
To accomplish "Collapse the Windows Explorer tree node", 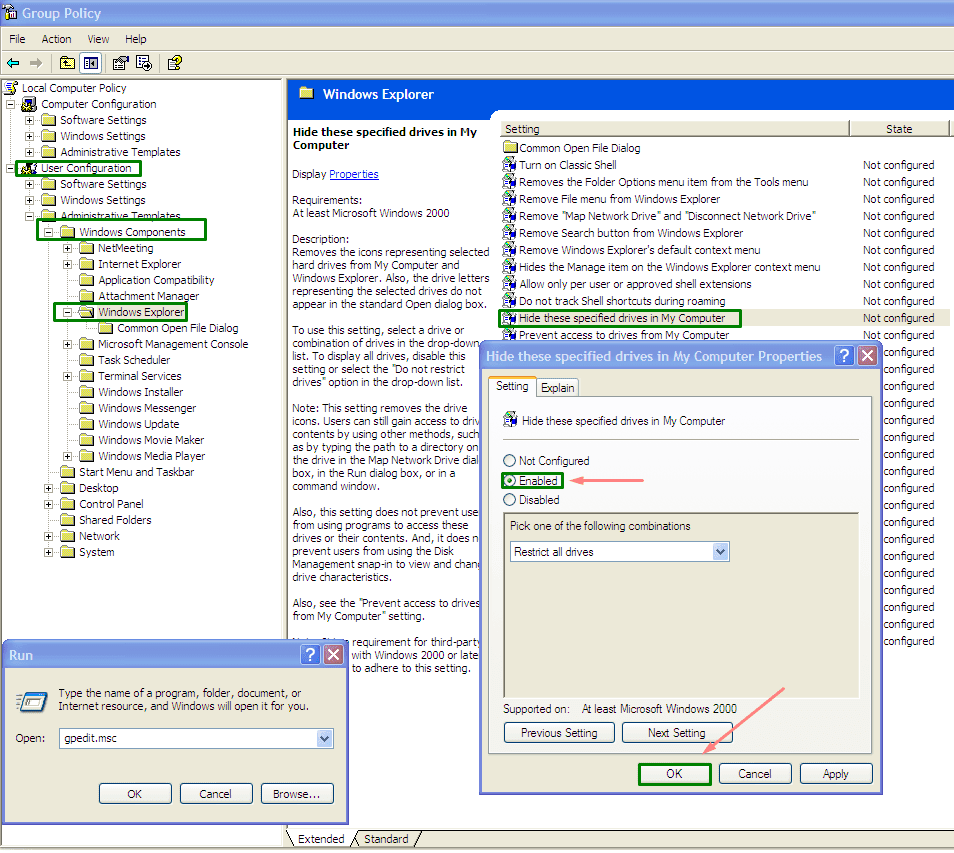I will point(68,312).
